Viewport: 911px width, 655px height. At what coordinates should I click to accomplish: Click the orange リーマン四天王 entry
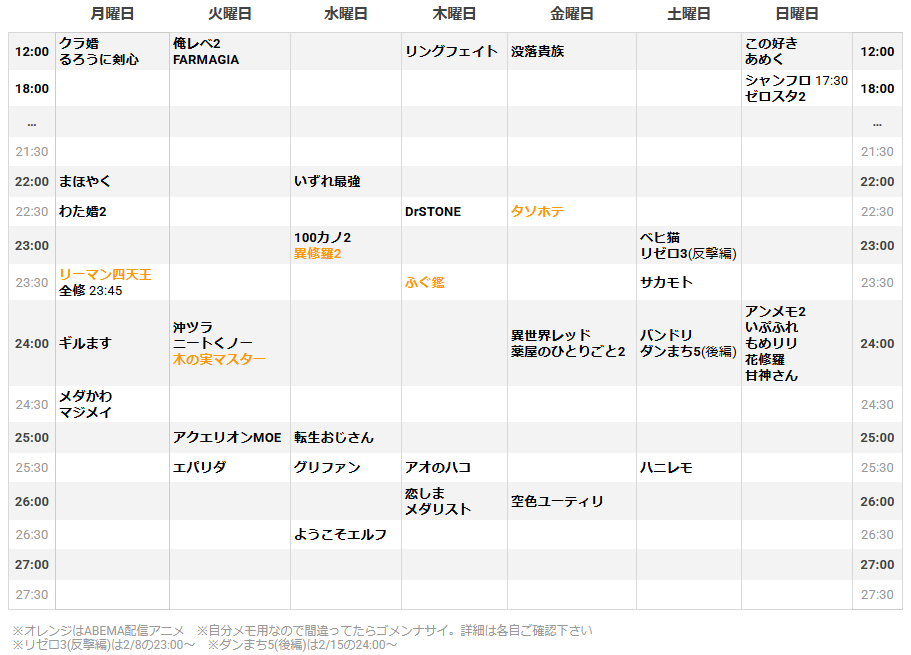tap(105, 275)
